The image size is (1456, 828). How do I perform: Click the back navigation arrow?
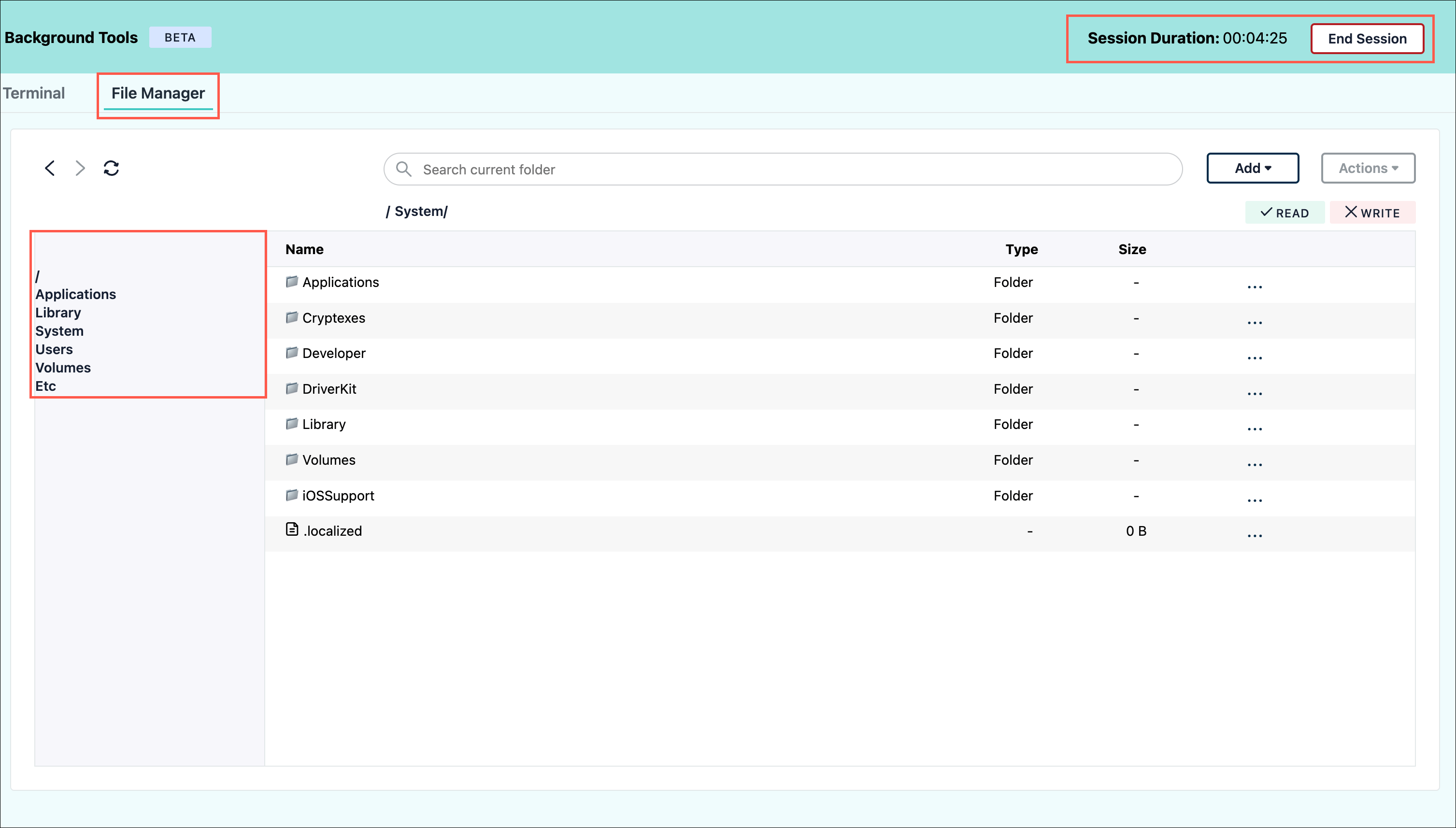(x=50, y=168)
